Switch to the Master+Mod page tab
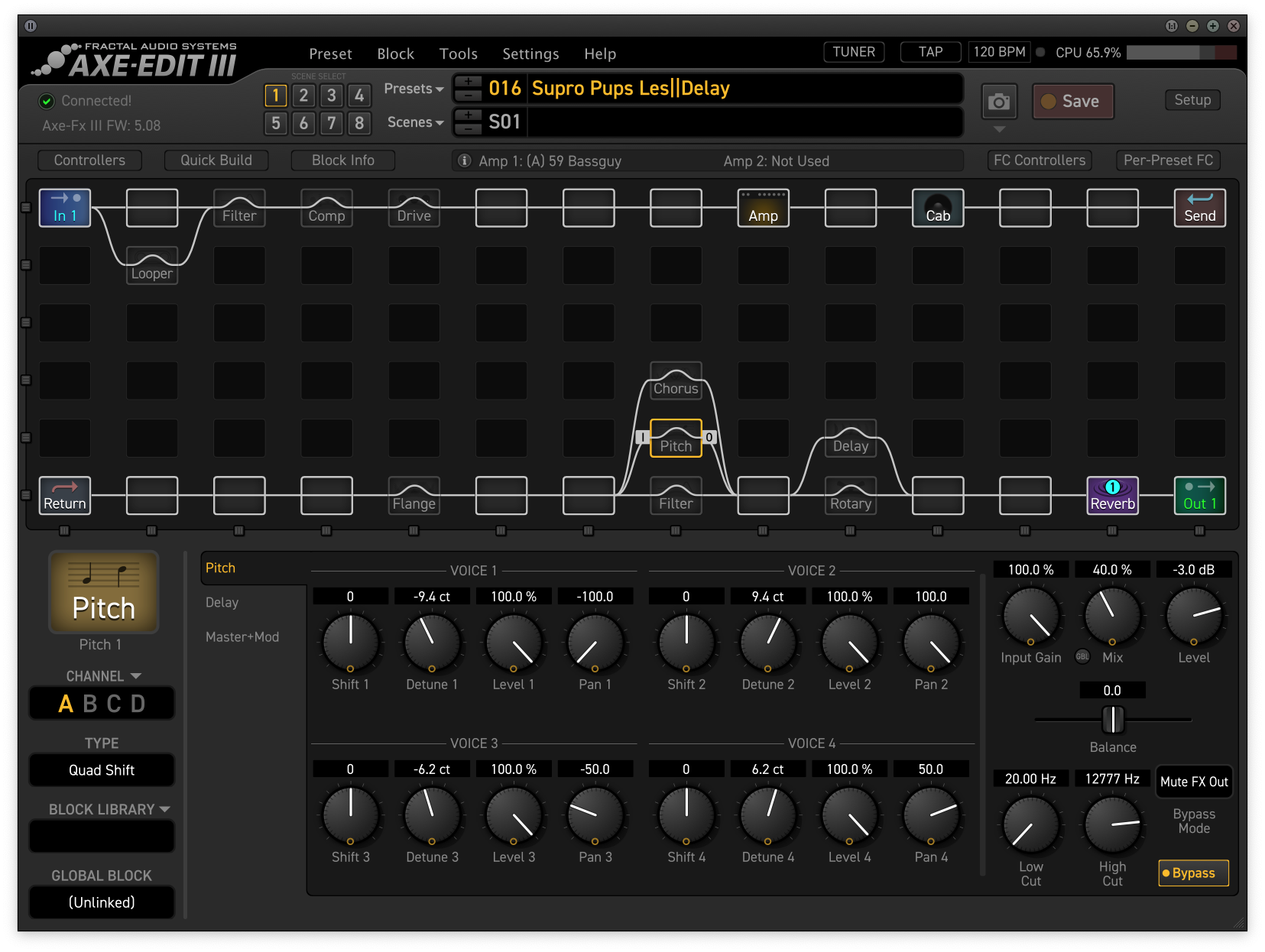Screen dimensions: 1265x952 [242, 636]
